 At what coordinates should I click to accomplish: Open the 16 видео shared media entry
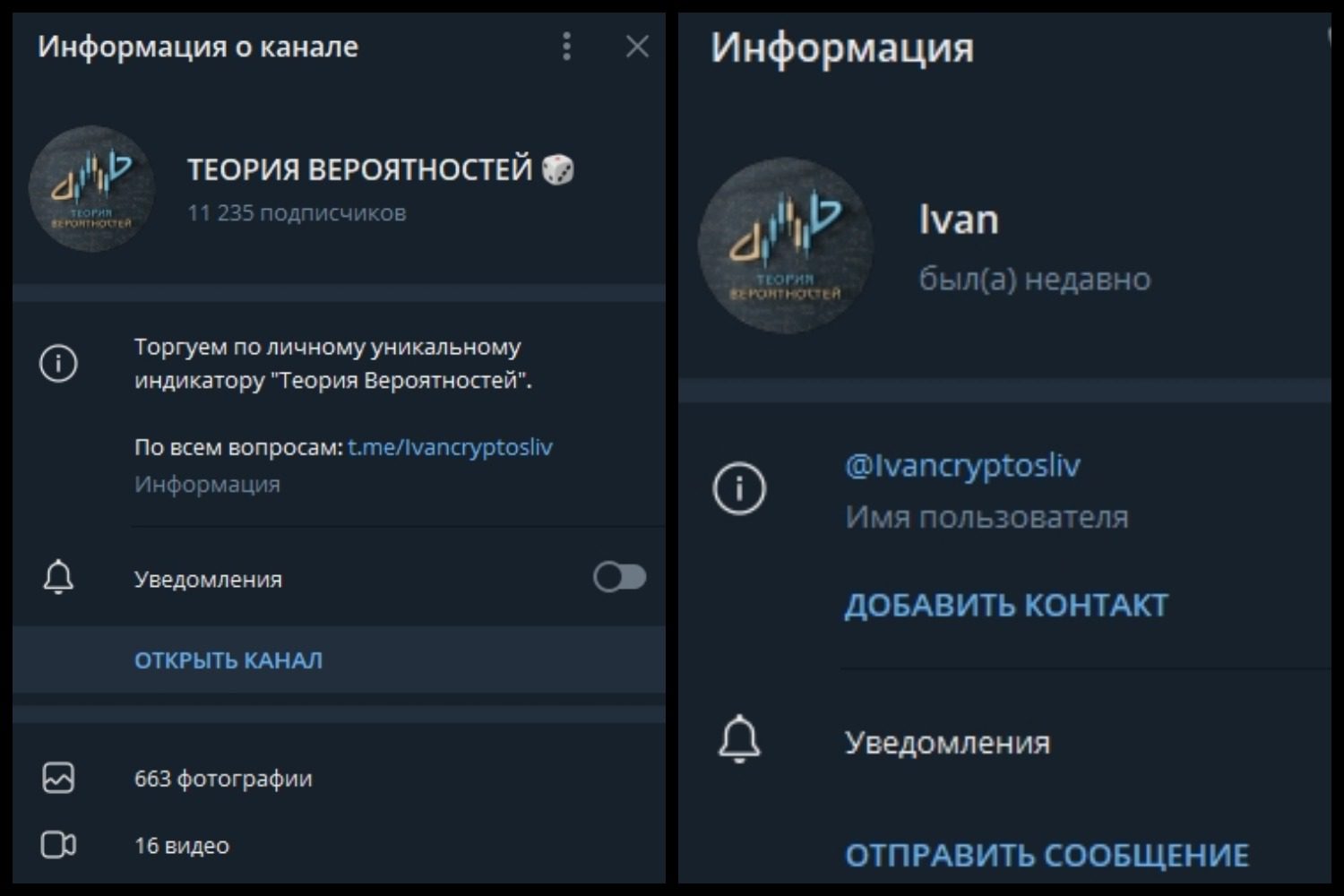coord(339,845)
